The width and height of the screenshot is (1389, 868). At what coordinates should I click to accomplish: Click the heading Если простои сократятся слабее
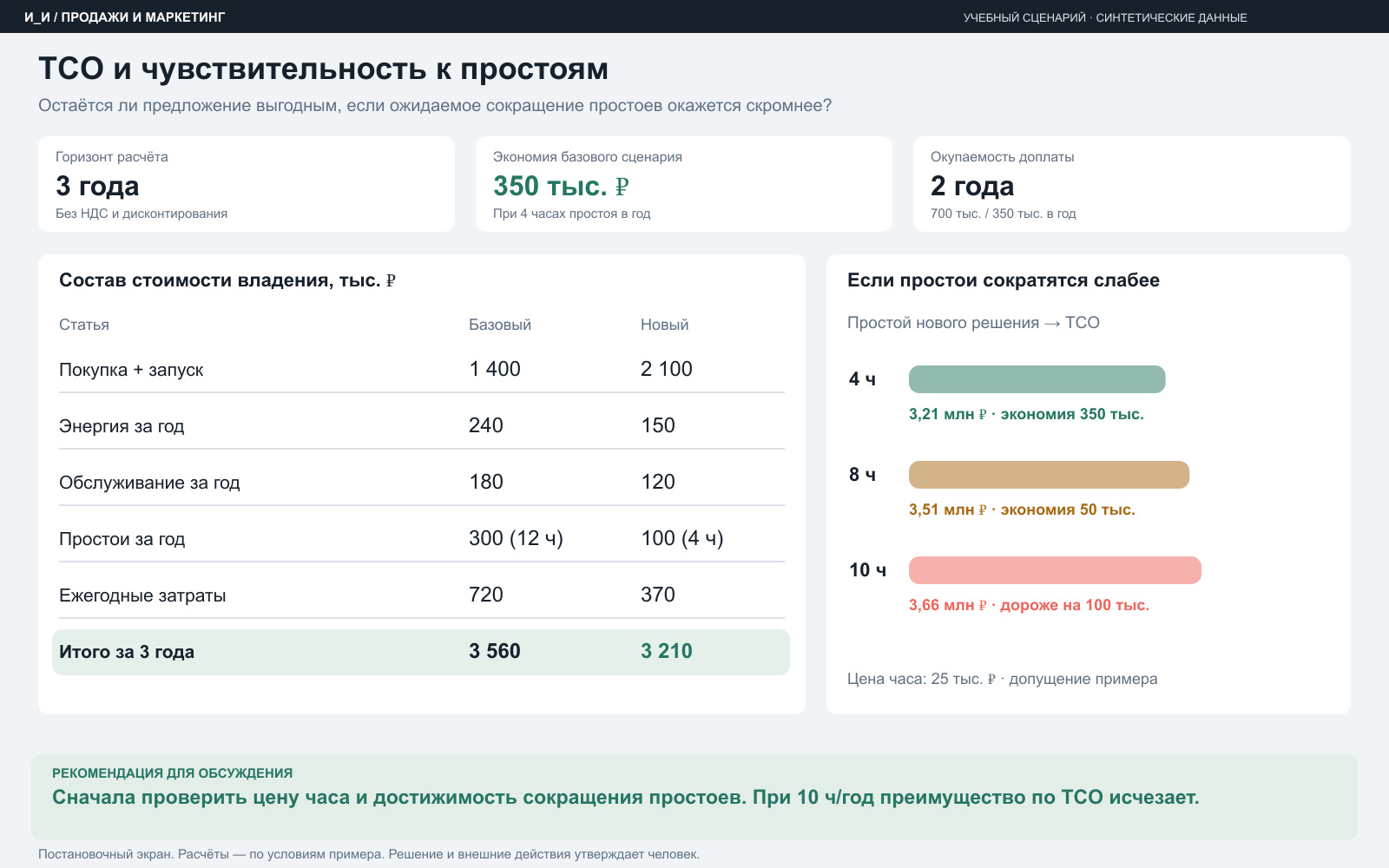click(x=1004, y=280)
